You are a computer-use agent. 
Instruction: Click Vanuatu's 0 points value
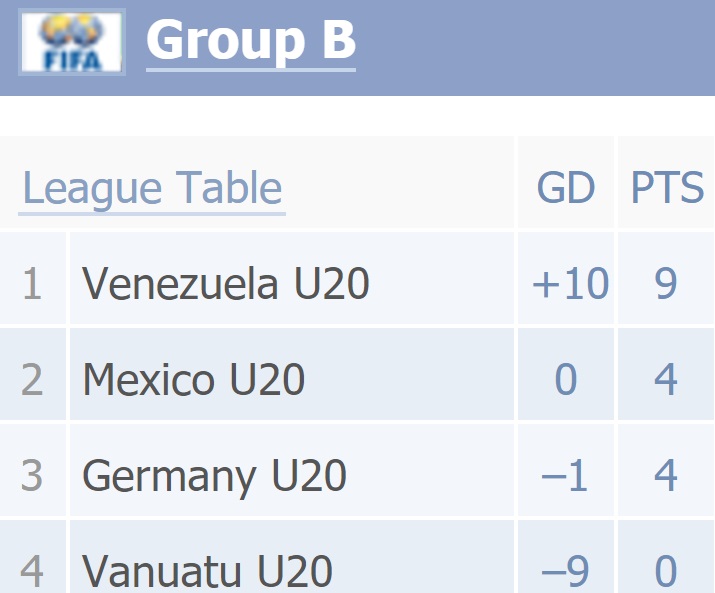point(666,571)
